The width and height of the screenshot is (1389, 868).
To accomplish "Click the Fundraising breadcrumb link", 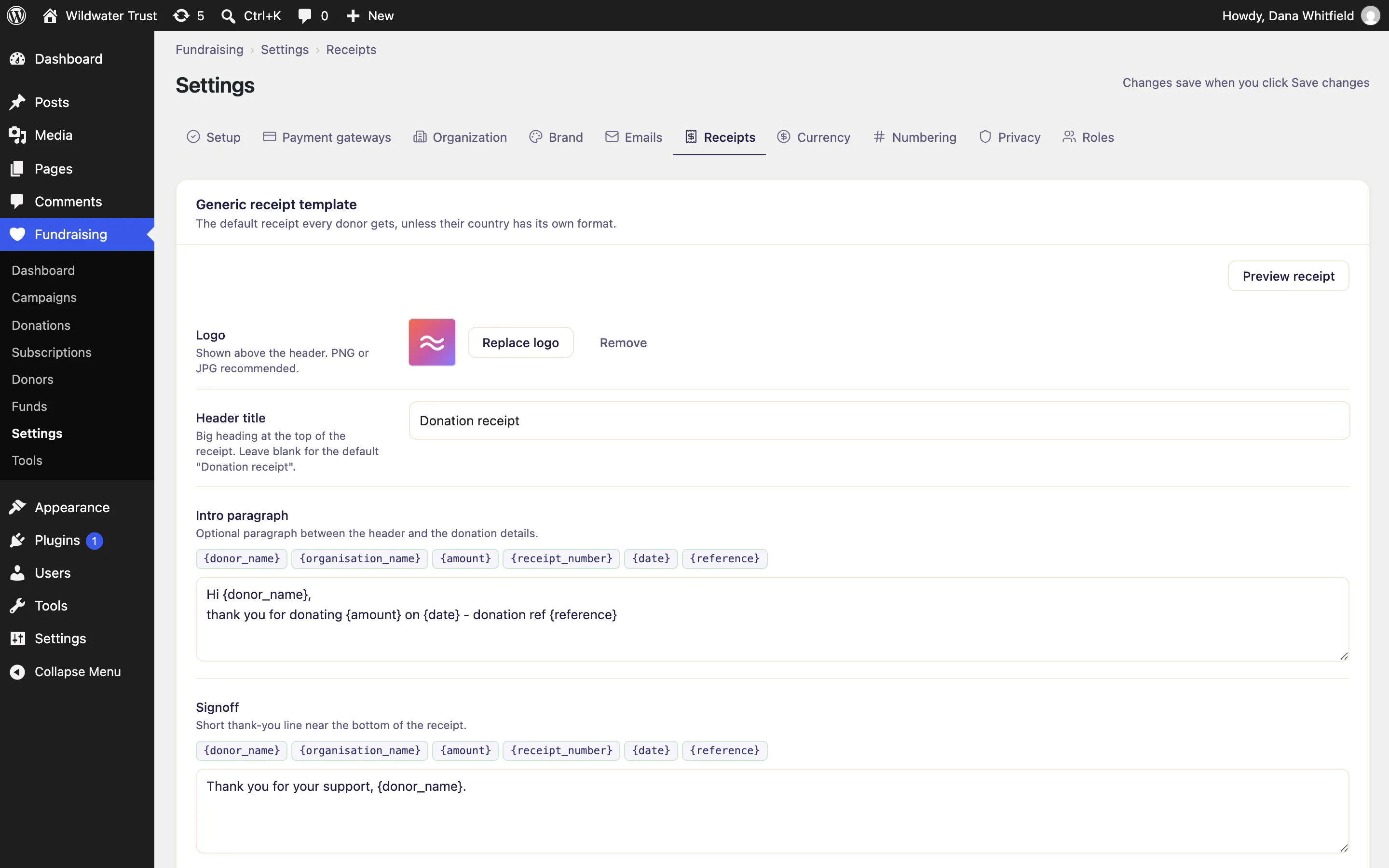I will pos(209,49).
